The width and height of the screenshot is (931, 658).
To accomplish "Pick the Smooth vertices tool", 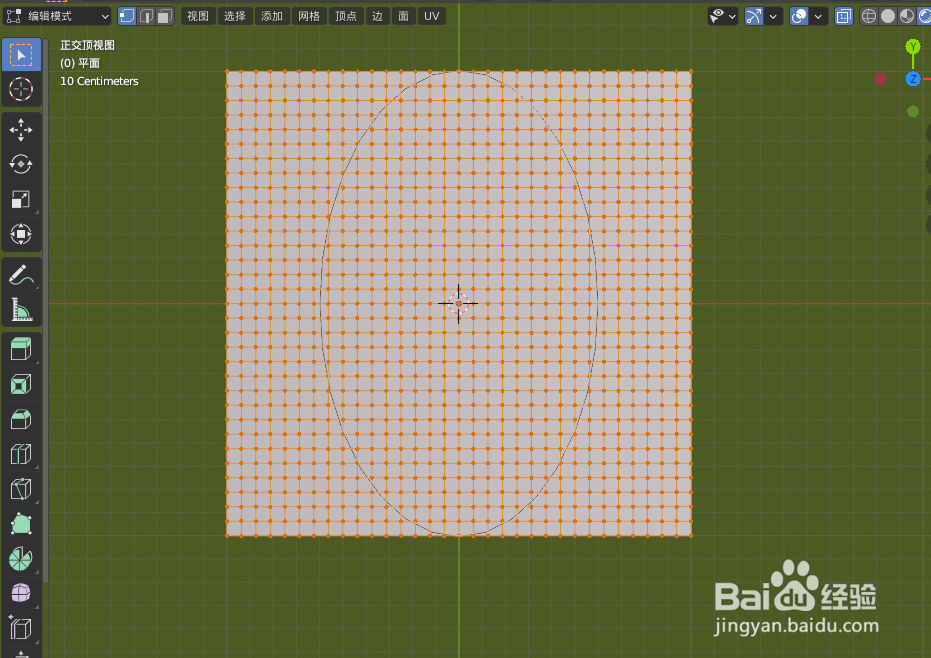I will [x=21, y=593].
